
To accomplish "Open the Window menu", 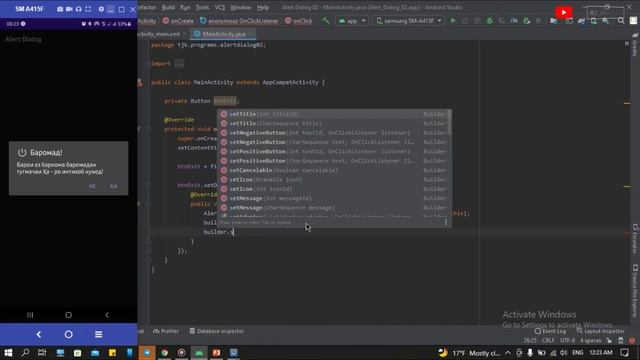I will (241, 7).
